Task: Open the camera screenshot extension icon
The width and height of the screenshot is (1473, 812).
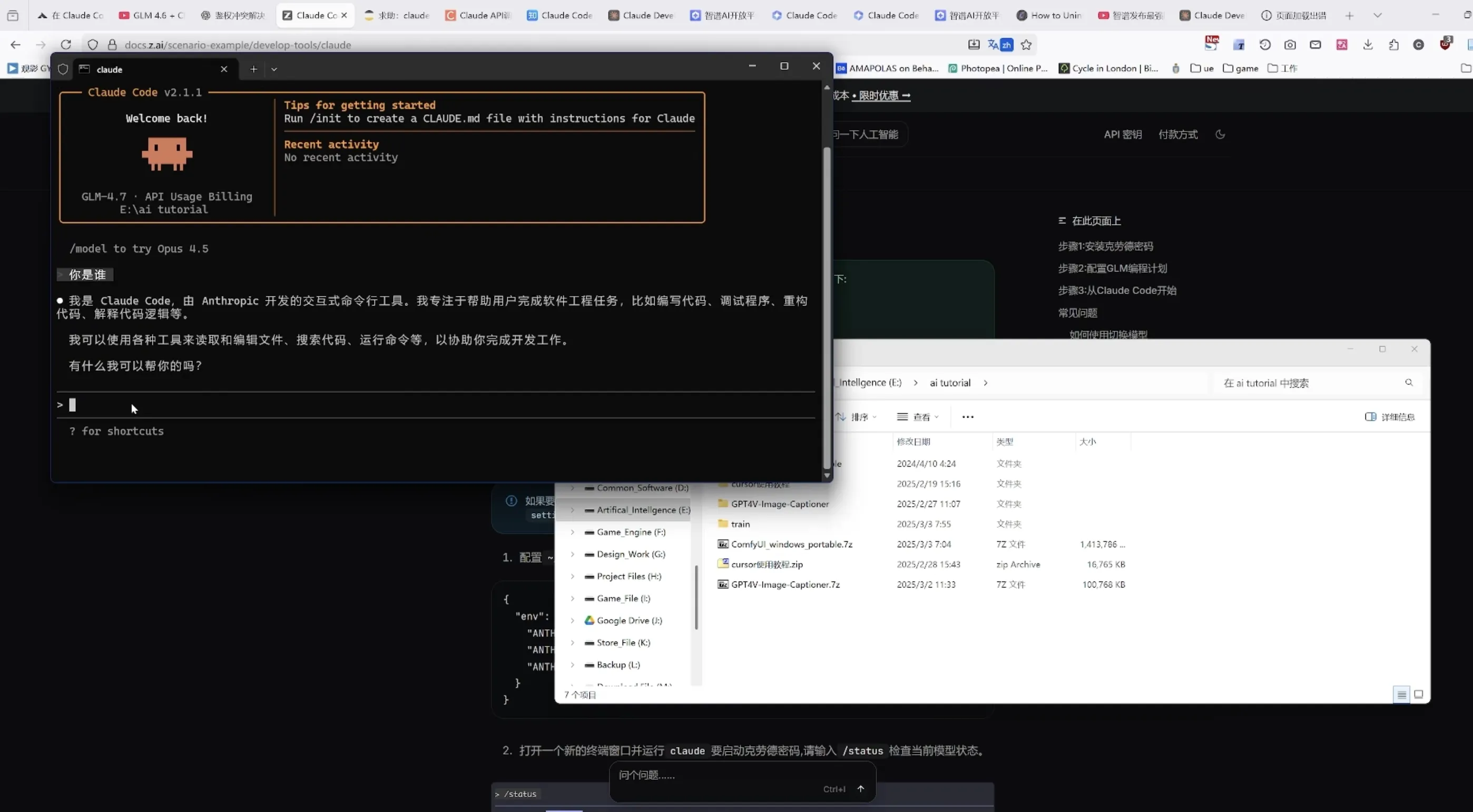Action: click(1291, 45)
